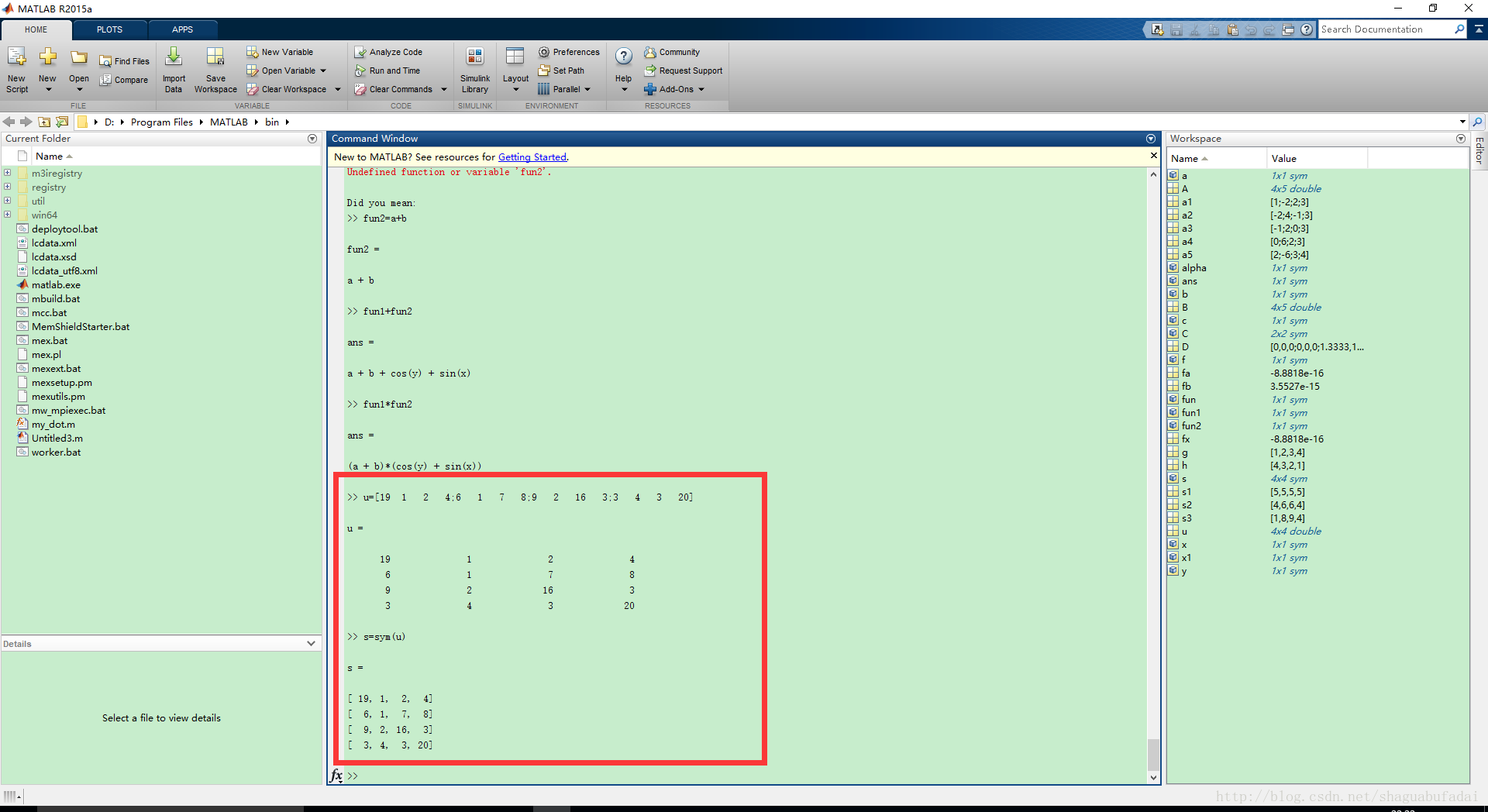Viewport: 1488px width, 812px height.
Task: Open the Editor side tab
Action: 1479,150
